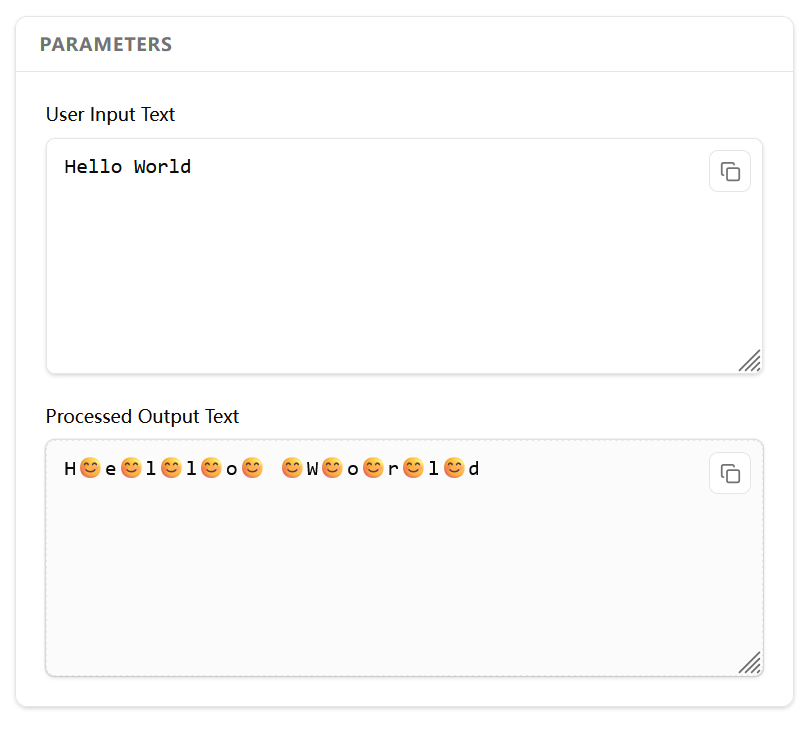The width and height of the screenshot is (805, 745).
Task: Copy the Processed Output Text content
Action: pyautogui.click(x=730, y=473)
